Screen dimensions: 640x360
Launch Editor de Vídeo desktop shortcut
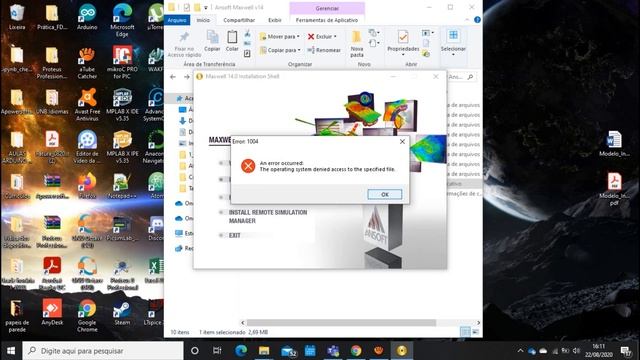click(x=87, y=147)
